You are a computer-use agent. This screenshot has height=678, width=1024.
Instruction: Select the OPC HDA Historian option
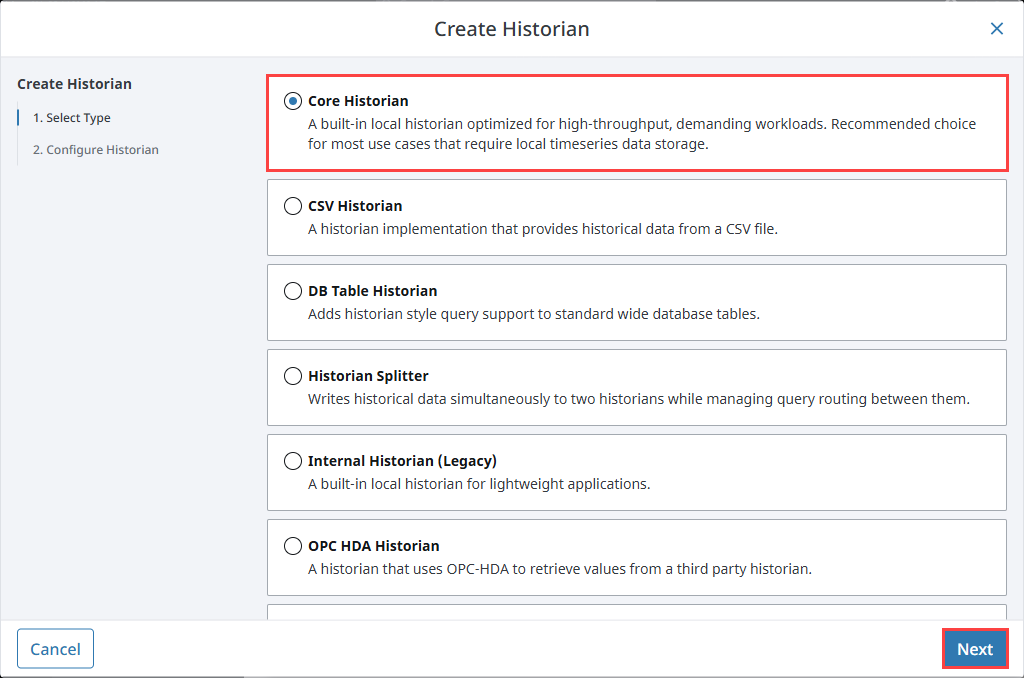point(292,546)
